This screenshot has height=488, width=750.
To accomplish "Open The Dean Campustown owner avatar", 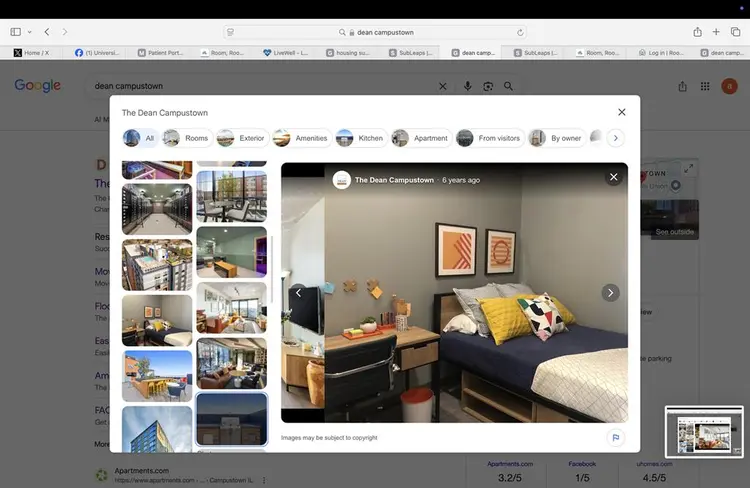I will pos(342,180).
